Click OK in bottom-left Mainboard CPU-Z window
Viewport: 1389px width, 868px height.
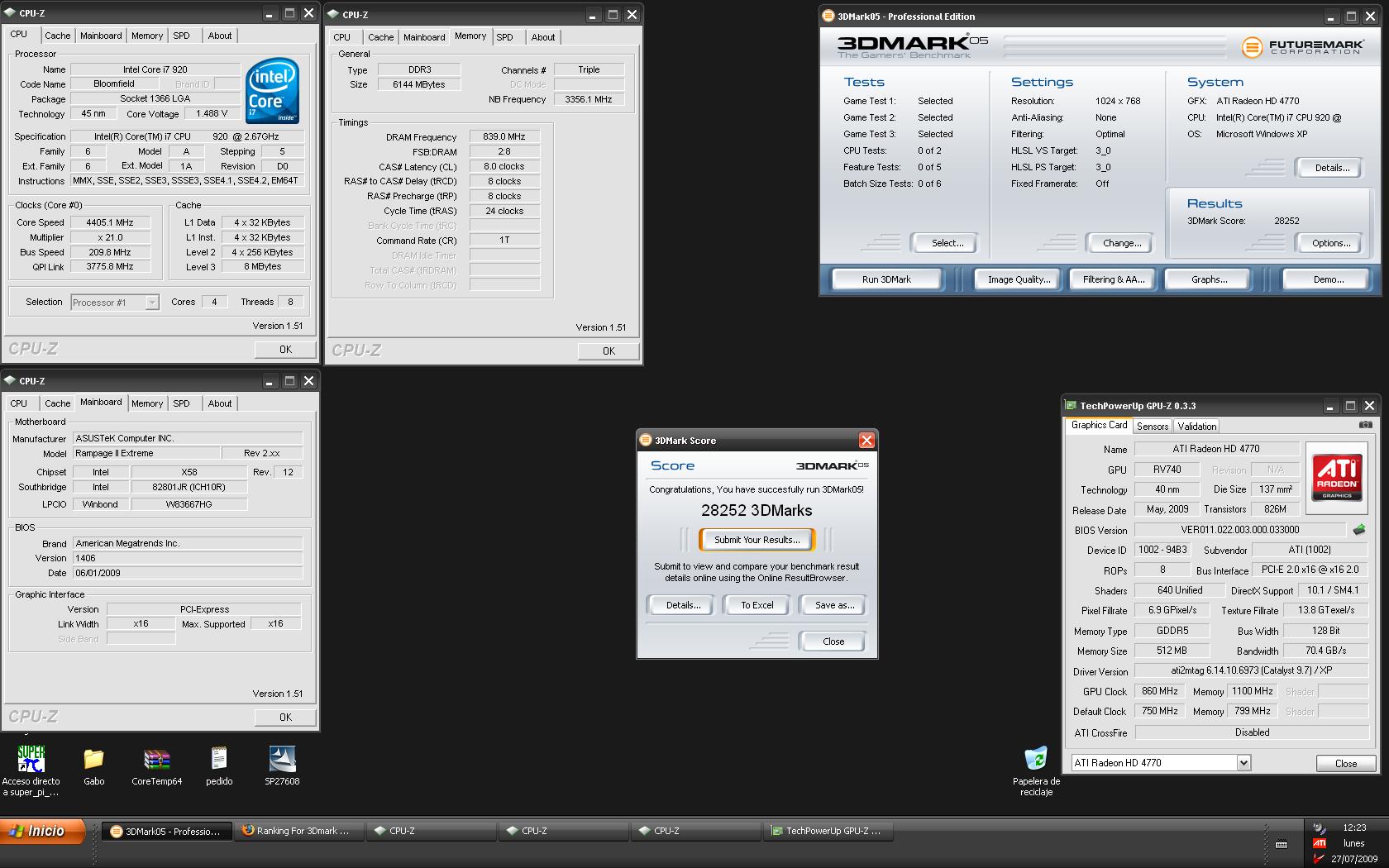[x=285, y=718]
